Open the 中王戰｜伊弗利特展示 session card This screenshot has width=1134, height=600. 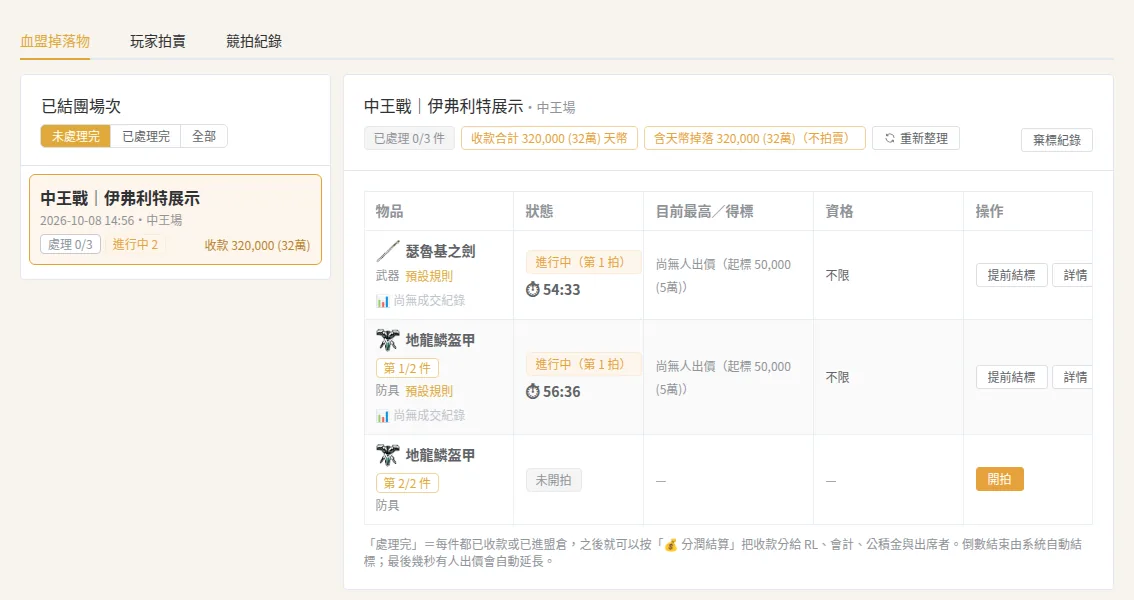coord(176,219)
